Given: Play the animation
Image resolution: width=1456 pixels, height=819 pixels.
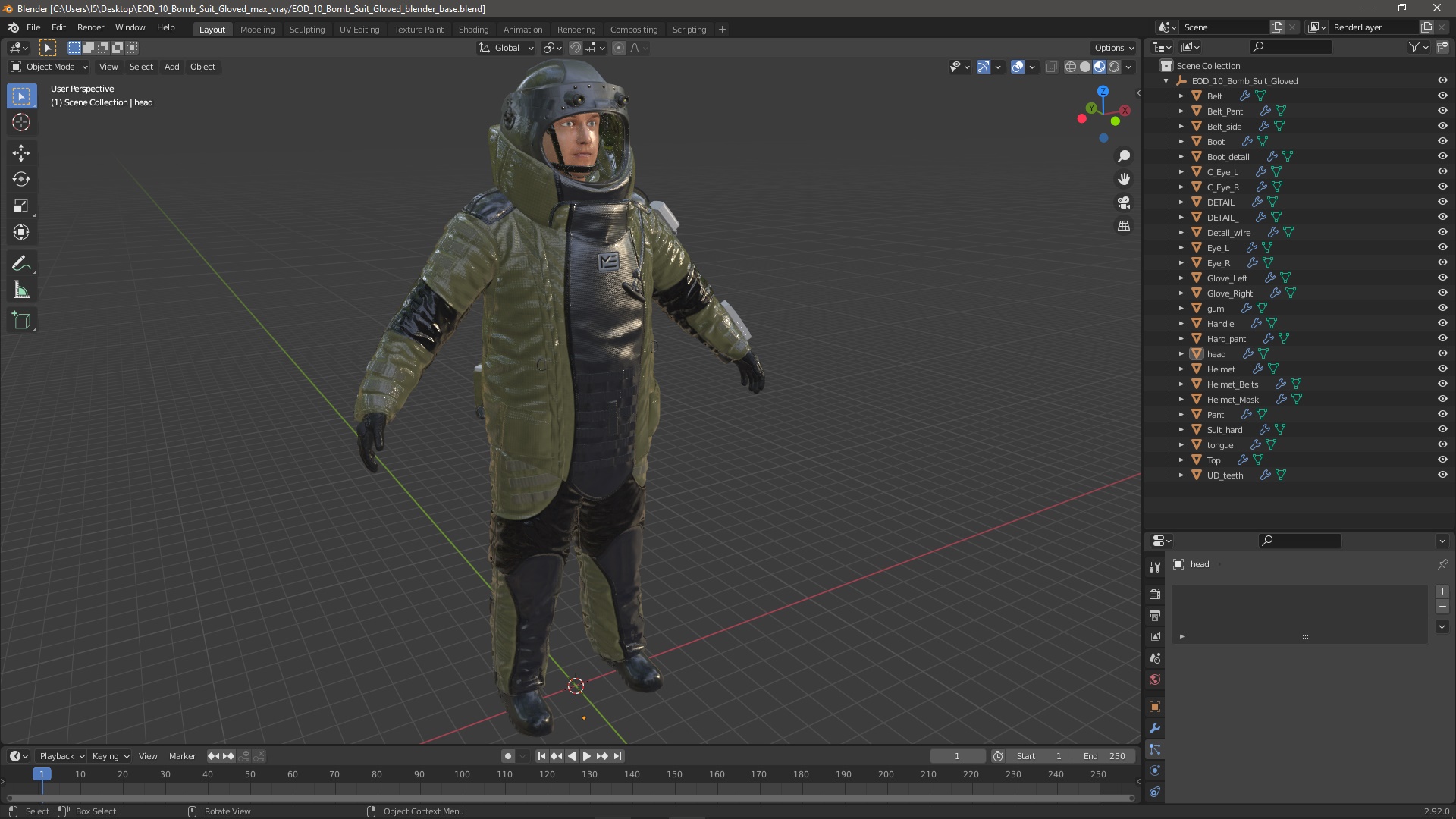Looking at the screenshot, I should point(587,756).
